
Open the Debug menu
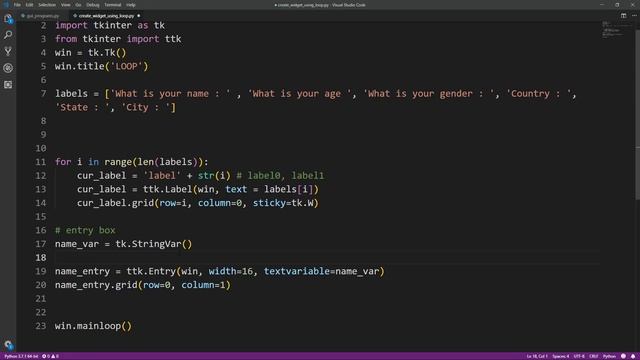pos(93,5)
